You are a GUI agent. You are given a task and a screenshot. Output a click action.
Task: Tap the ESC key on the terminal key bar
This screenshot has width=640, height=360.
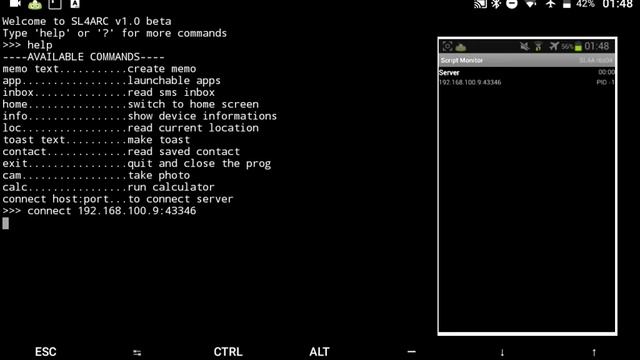click(x=46, y=352)
